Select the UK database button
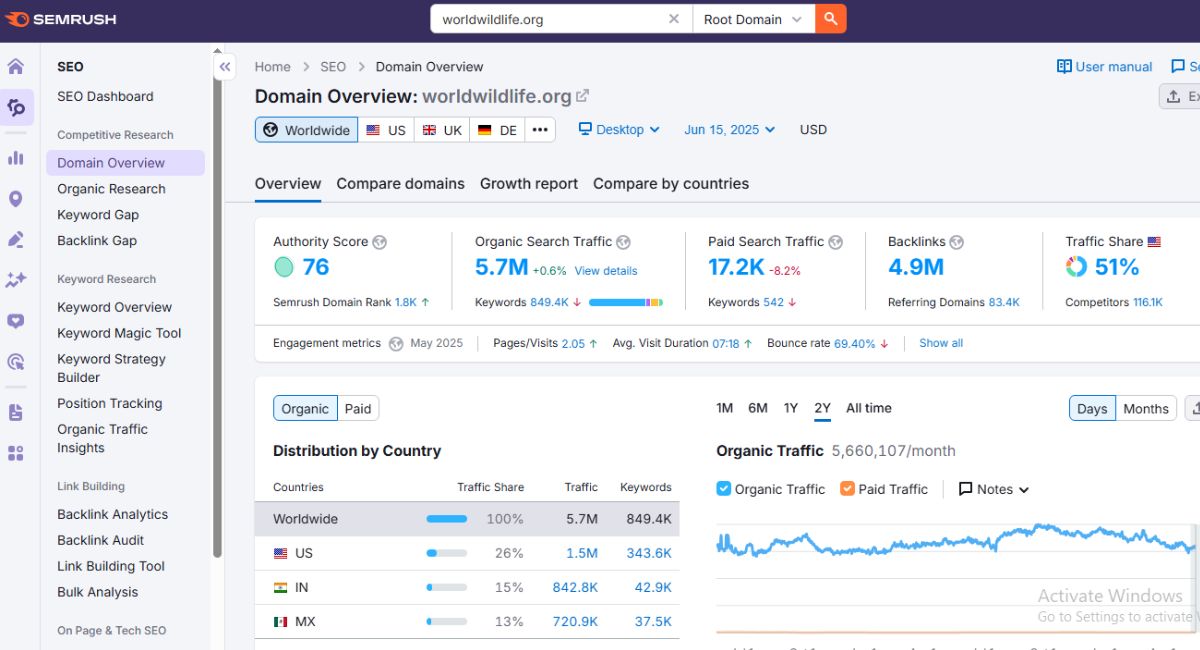This screenshot has width=1200, height=650. (442, 130)
